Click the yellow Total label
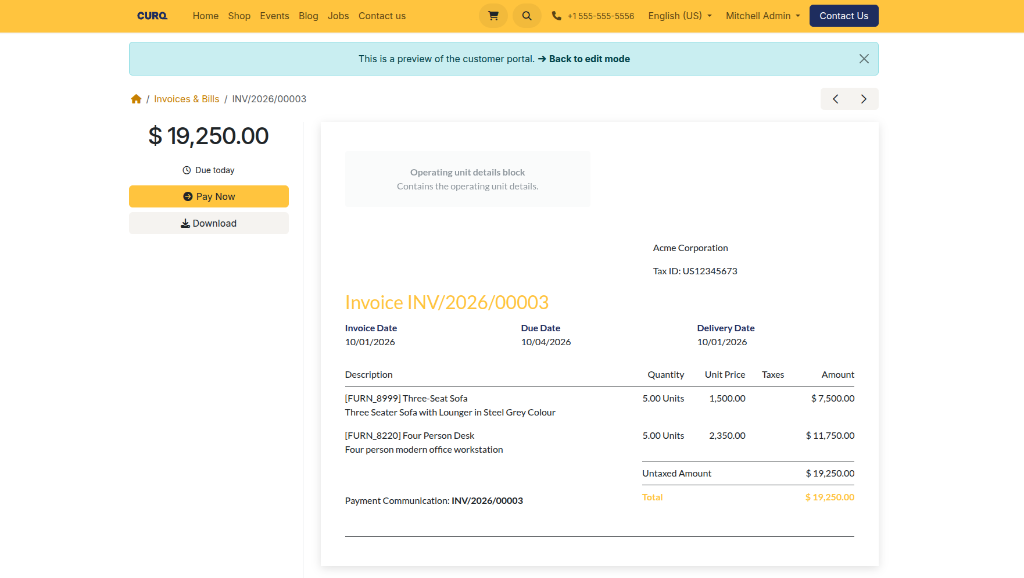This screenshot has width=1024, height=578. point(652,497)
